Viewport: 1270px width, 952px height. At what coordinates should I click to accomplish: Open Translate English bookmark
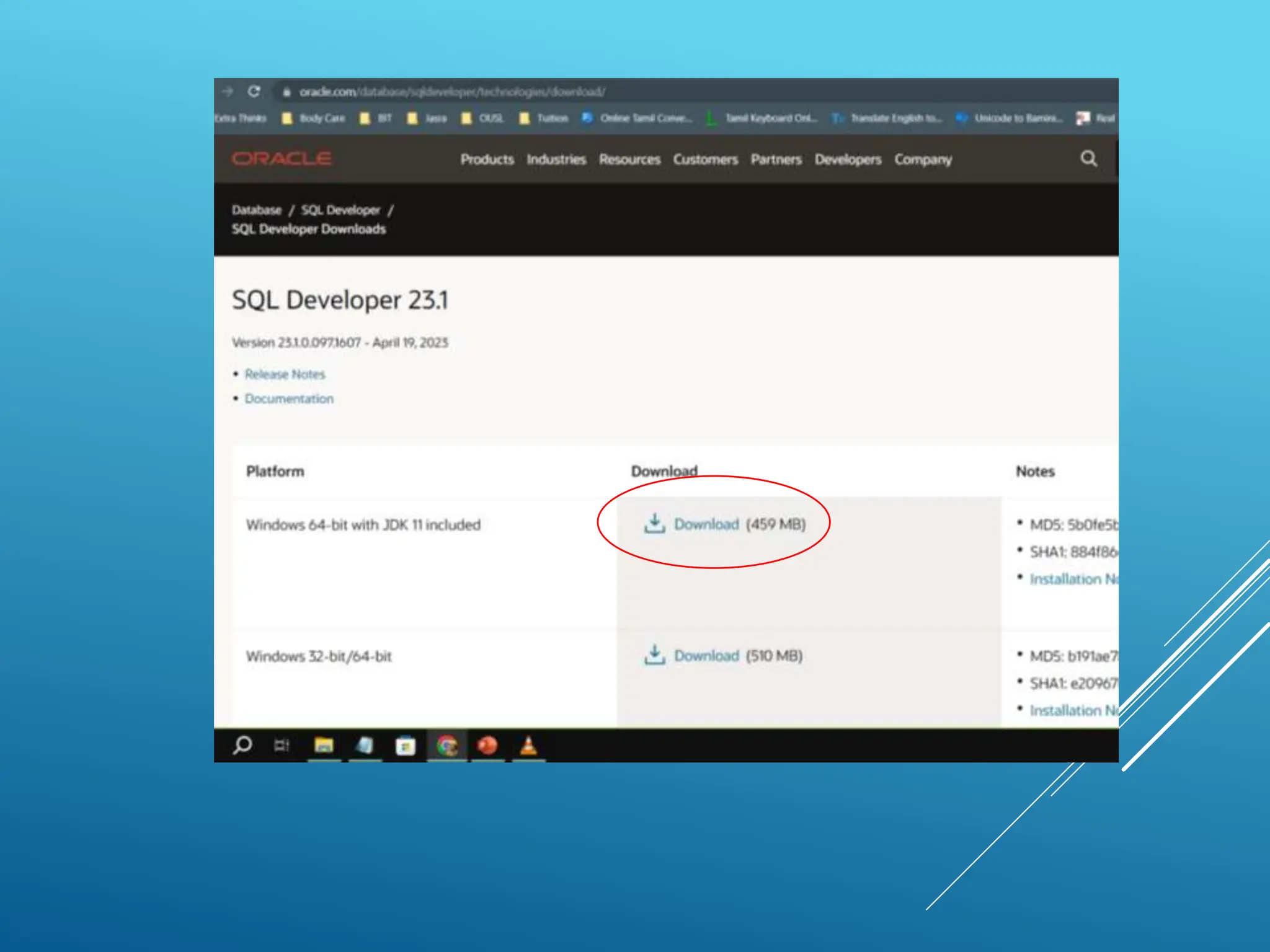887,118
